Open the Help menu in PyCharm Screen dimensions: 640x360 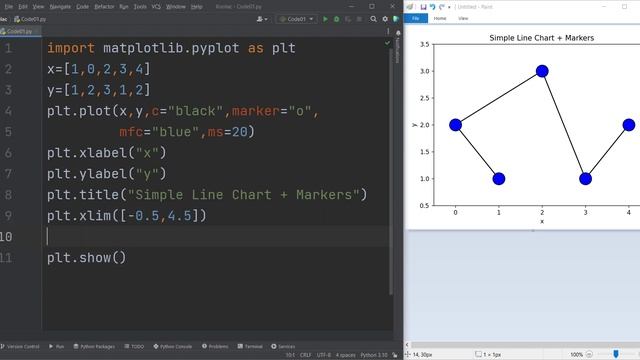(197, 7)
